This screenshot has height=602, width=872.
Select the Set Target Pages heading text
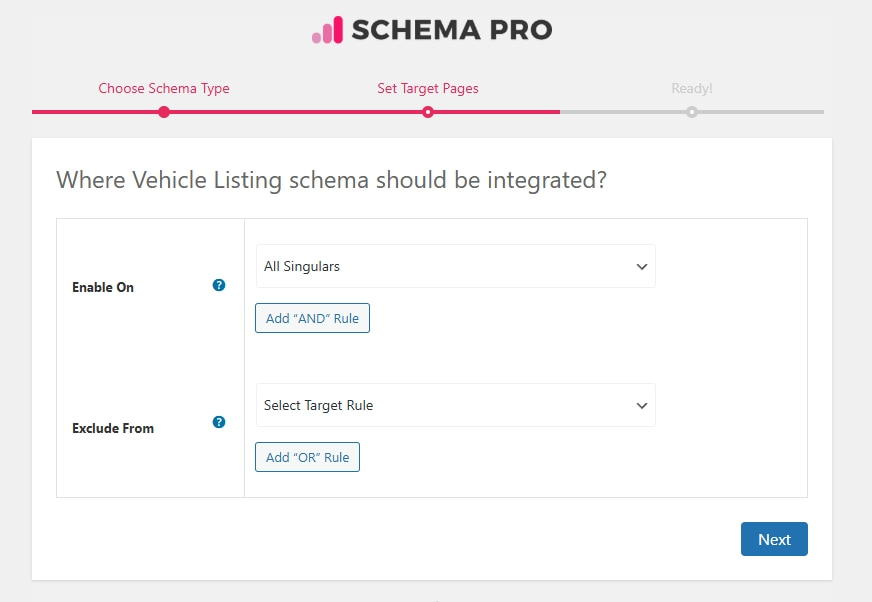(428, 88)
